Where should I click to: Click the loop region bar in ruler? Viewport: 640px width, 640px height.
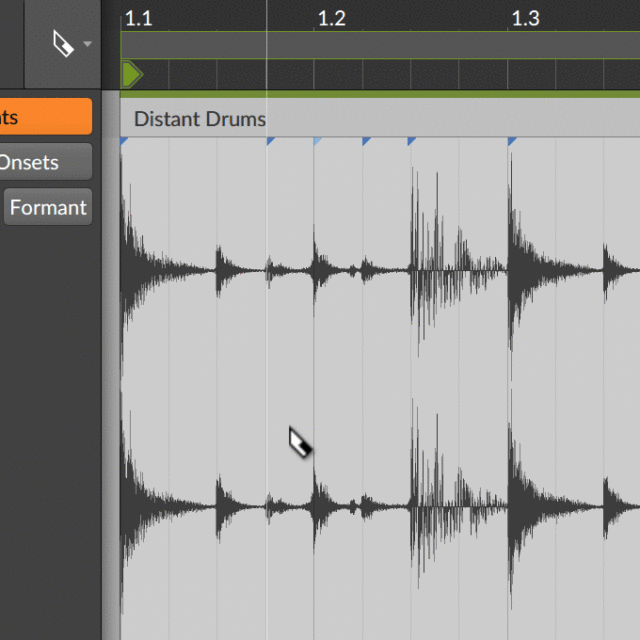(380, 45)
